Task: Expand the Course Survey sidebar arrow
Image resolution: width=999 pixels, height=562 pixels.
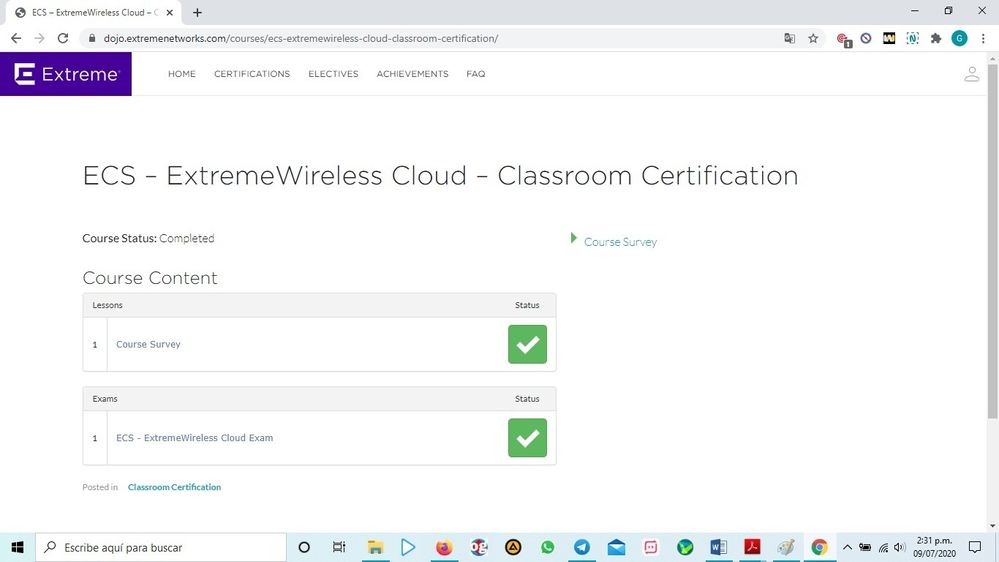Action: pyautogui.click(x=573, y=238)
